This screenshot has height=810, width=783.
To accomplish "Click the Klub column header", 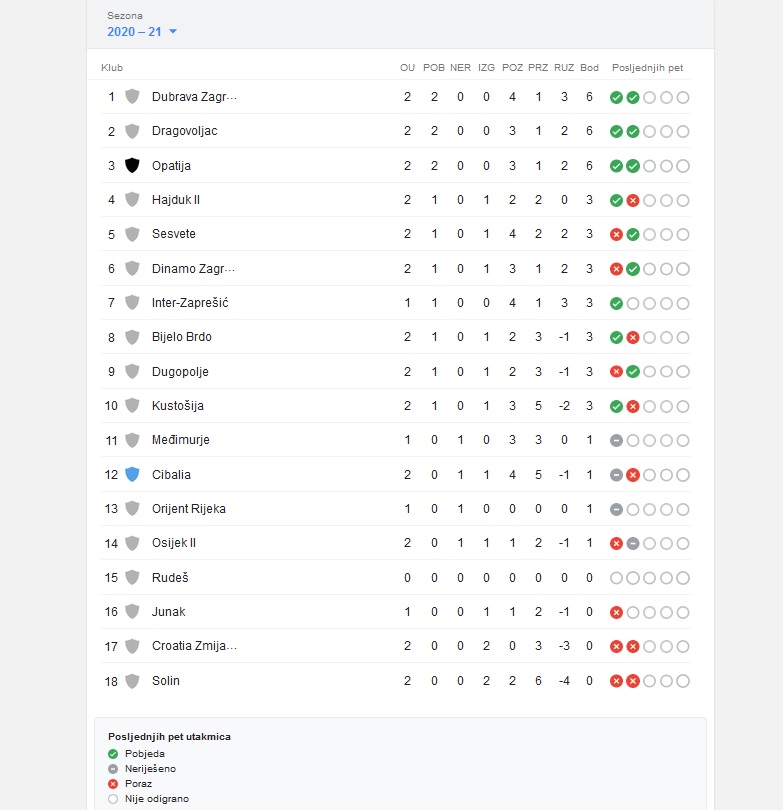I will (x=112, y=68).
